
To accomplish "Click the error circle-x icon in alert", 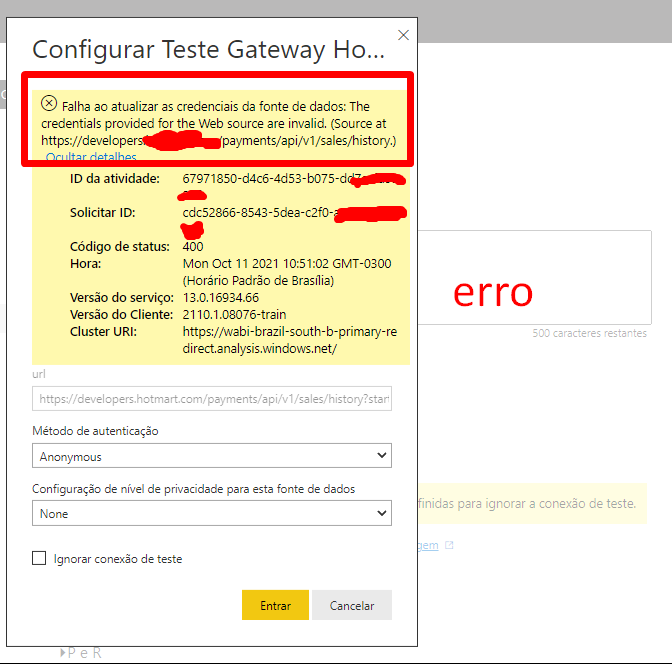I will (x=49, y=103).
